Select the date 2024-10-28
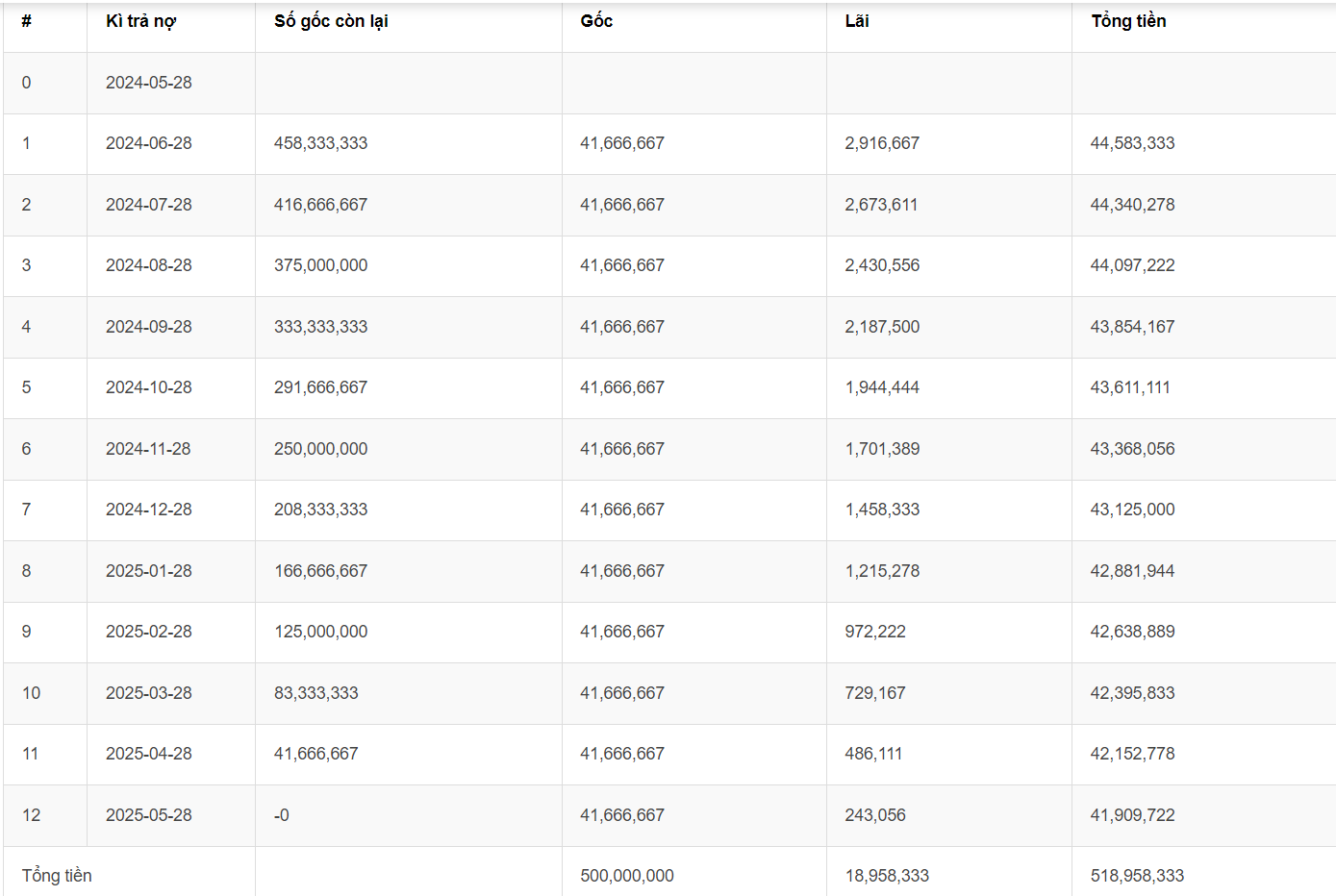 (149, 387)
